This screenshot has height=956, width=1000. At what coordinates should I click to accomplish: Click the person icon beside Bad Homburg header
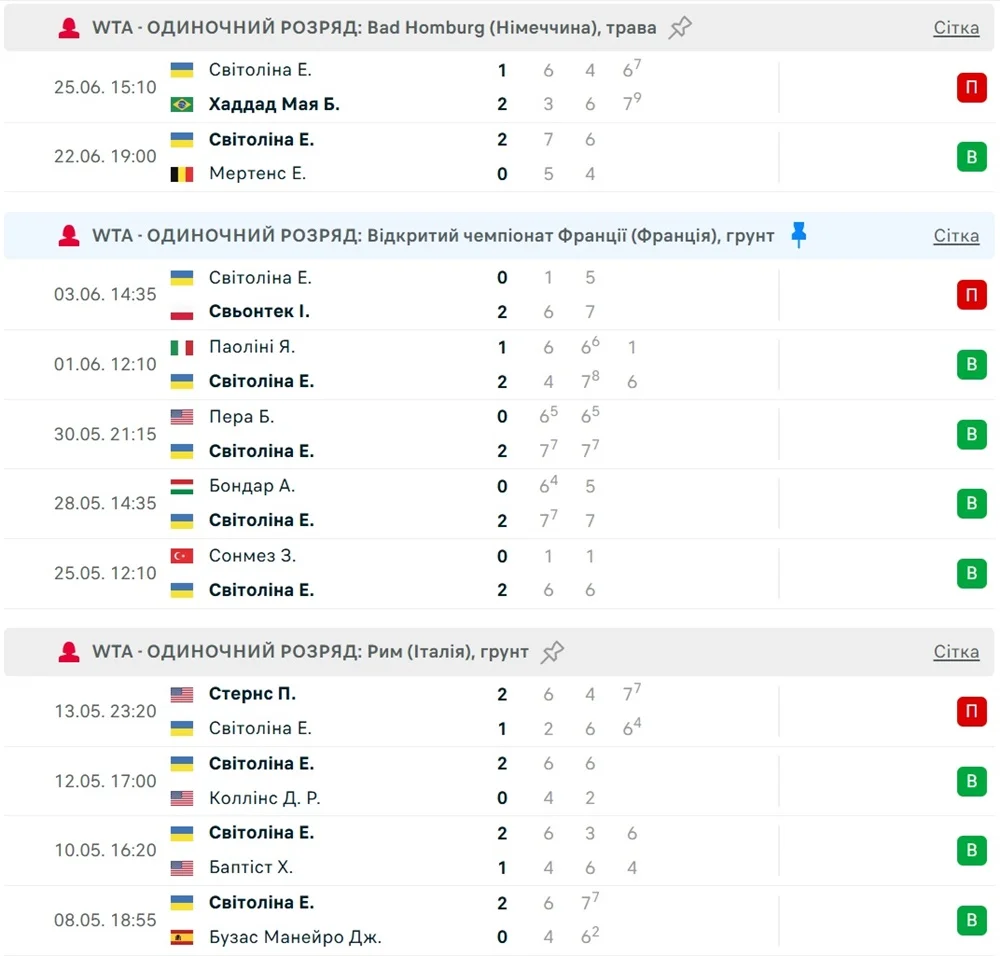(68, 28)
